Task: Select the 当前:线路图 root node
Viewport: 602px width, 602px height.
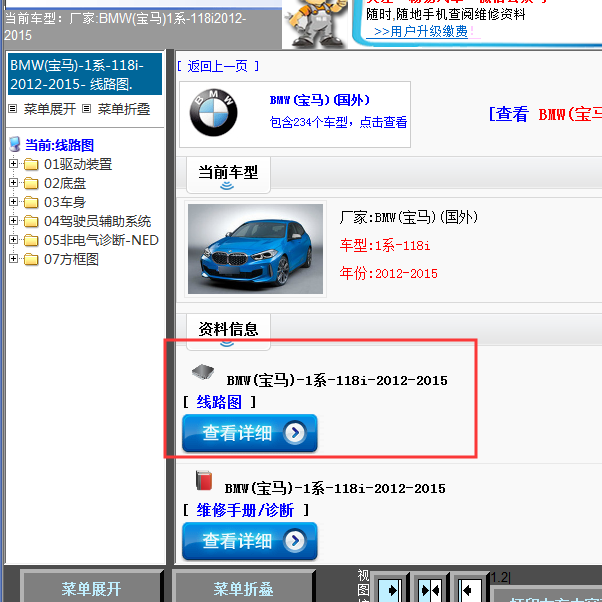Action: [60, 145]
